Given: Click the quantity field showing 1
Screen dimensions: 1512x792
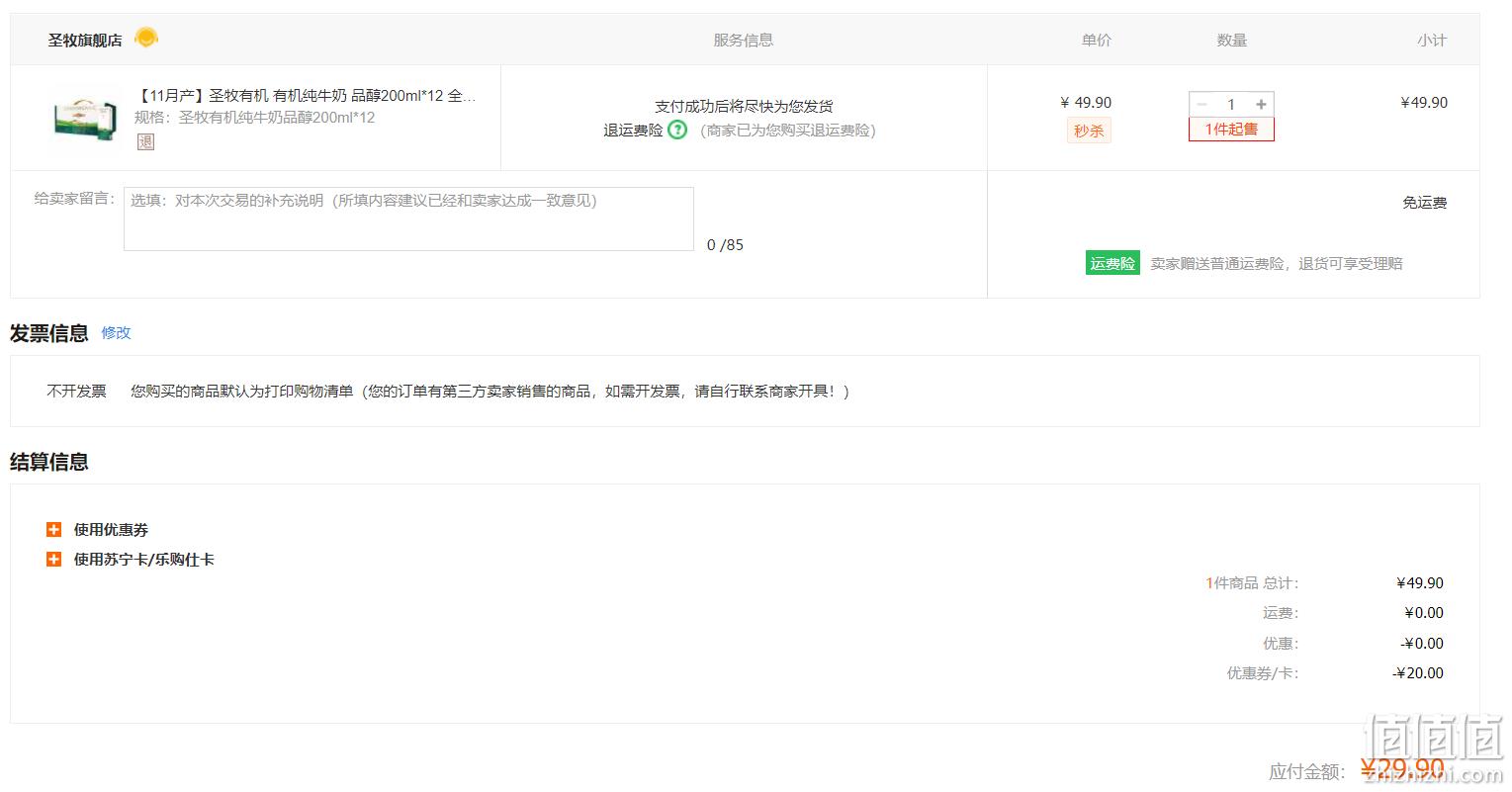Looking at the screenshot, I should [x=1231, y=104].
